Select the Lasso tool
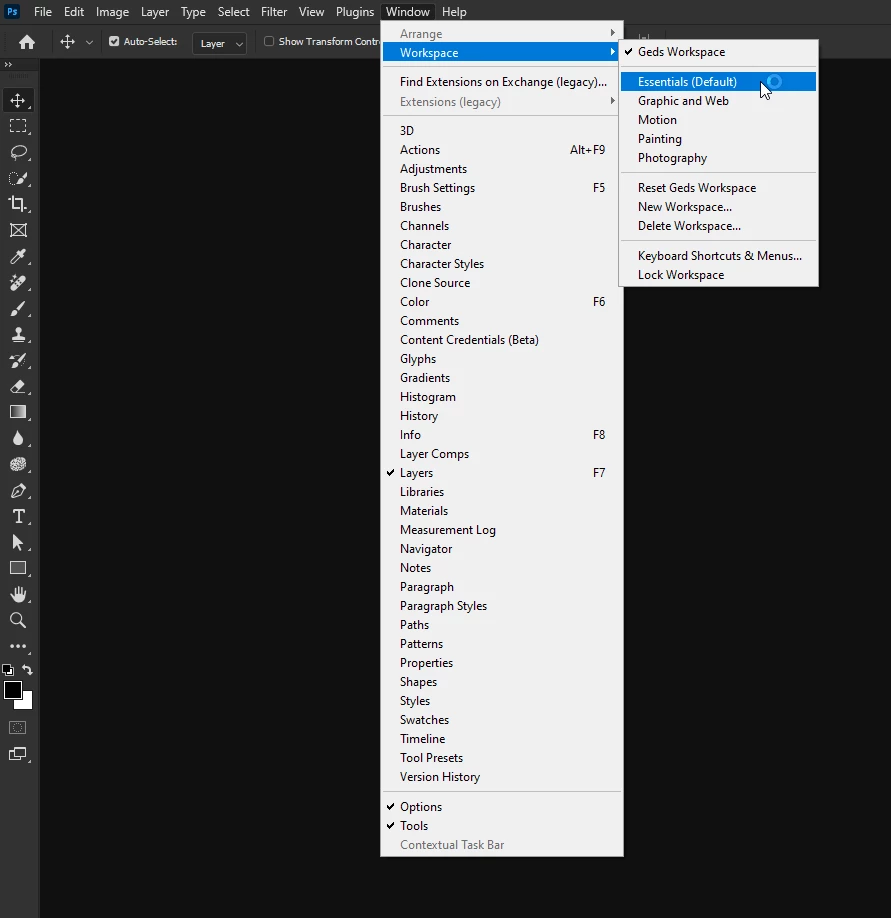This screenshot has width=891, height=918. pyautogui.click(x=18, y=152)
